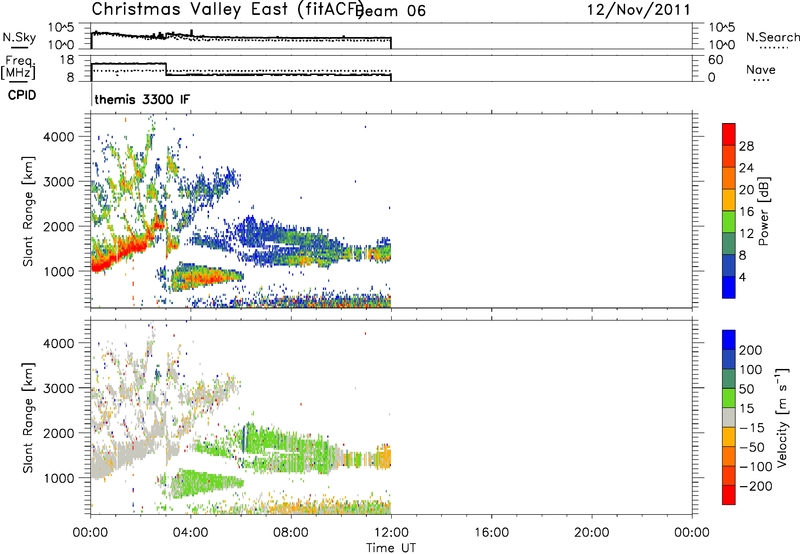
Task: Click the 'Time UT' axis label
Action: coord(391,547)
